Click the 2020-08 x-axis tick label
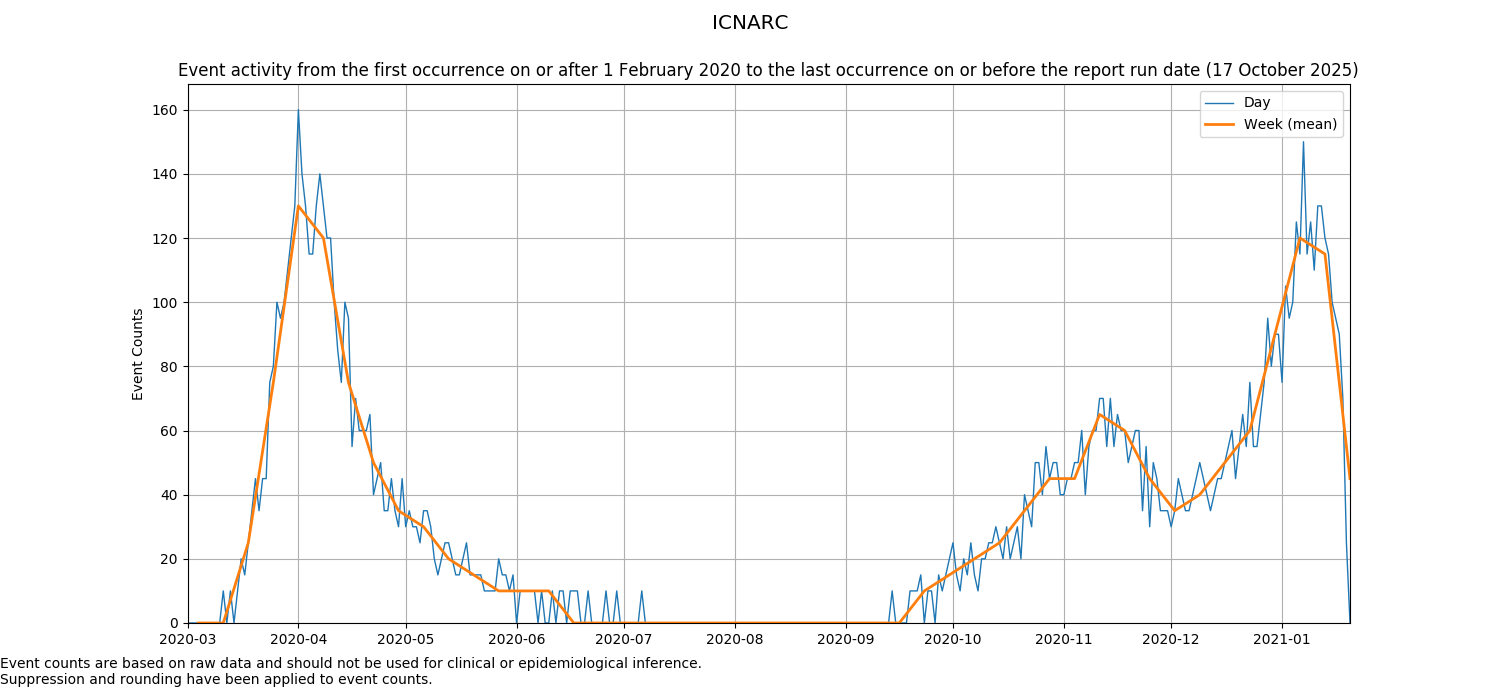 pos(735,639)
